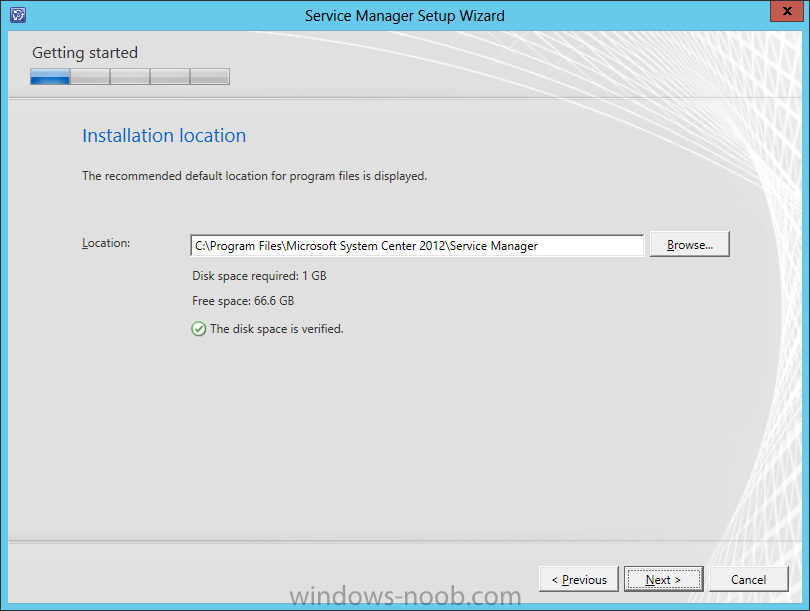Image resolution: width=810 pixels, height=611 pixels.
Task: Cancel the setup wizard
Action: (749, 579)
